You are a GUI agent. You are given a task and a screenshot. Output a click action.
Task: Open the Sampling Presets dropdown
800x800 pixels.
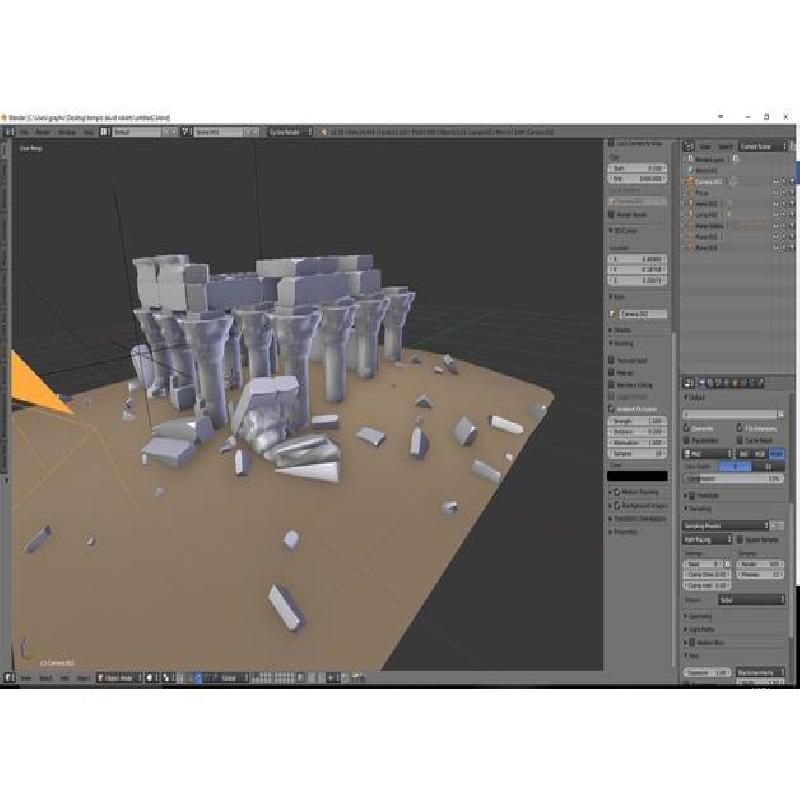727,525
